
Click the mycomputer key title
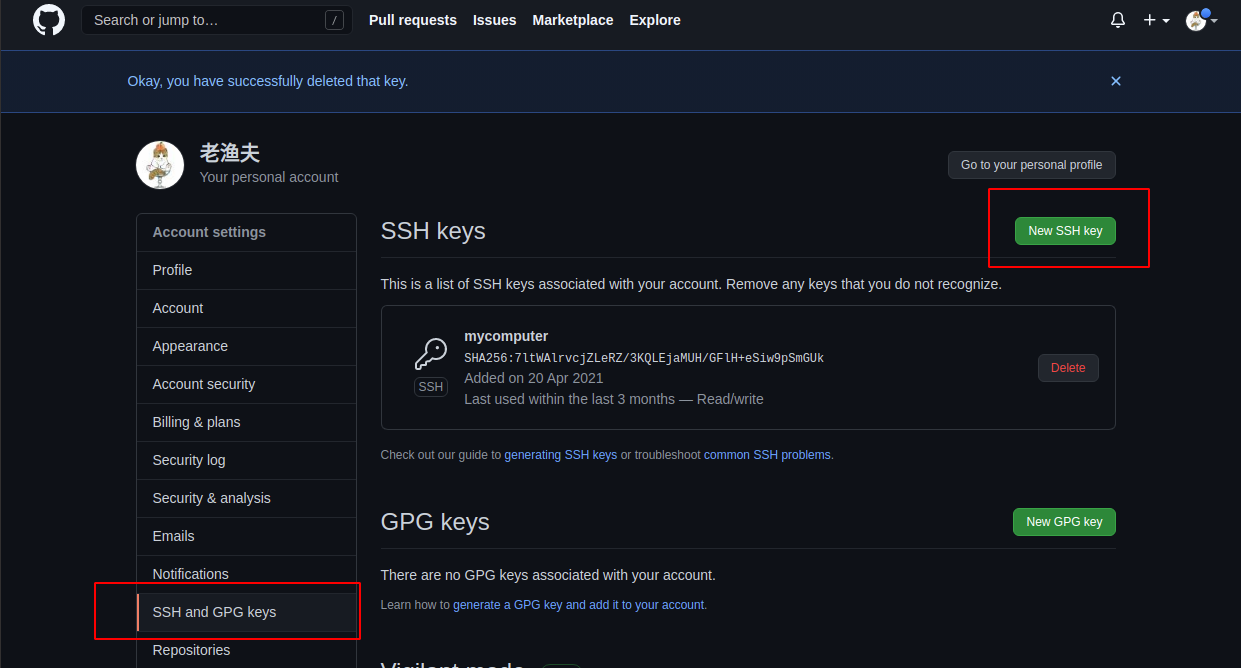(506, 336)
